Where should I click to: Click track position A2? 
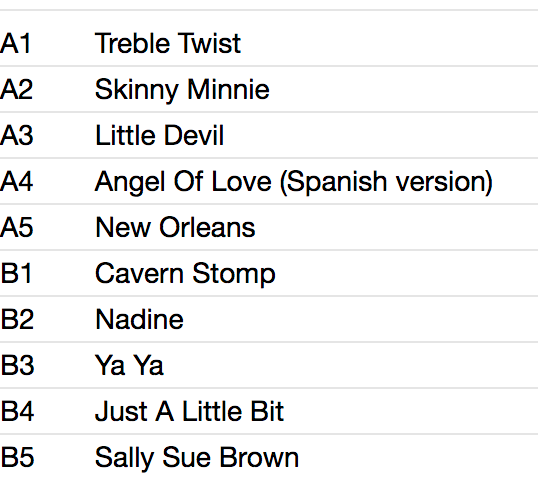[x=16, y=89]
